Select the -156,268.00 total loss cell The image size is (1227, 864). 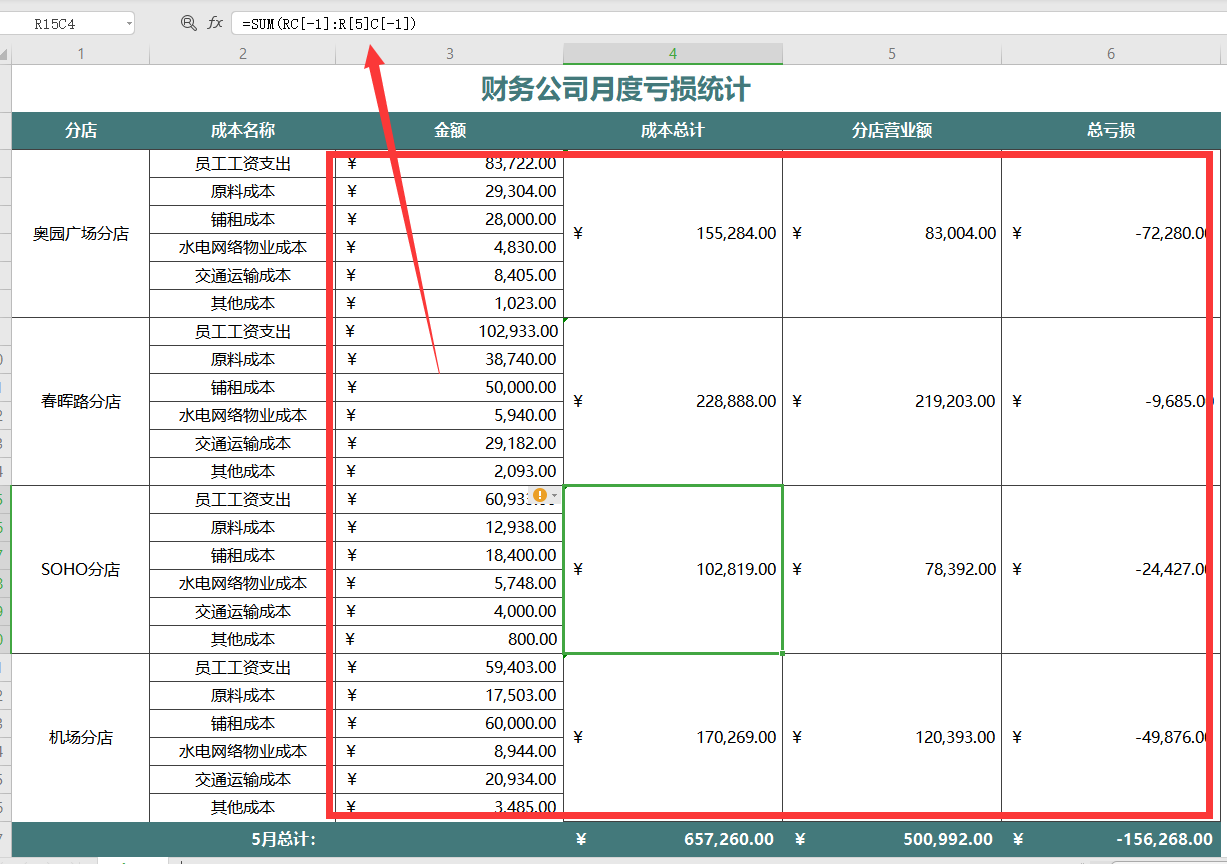click(x=1110, y=841)
